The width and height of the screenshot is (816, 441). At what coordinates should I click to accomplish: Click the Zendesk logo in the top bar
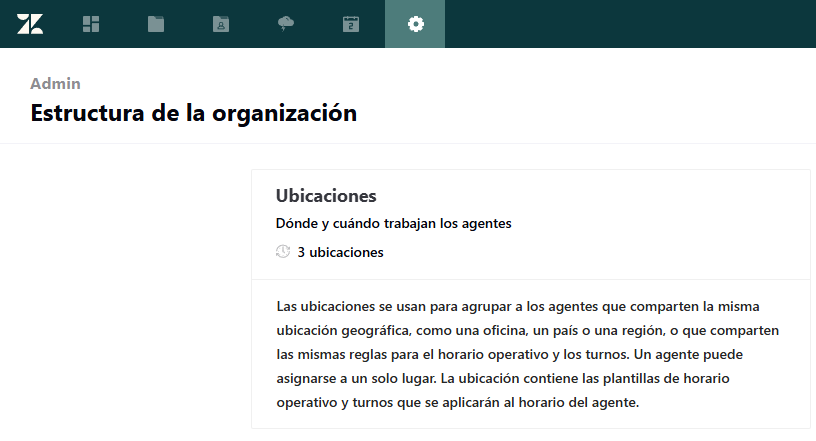pyautogui.click(x=30, y=24)
